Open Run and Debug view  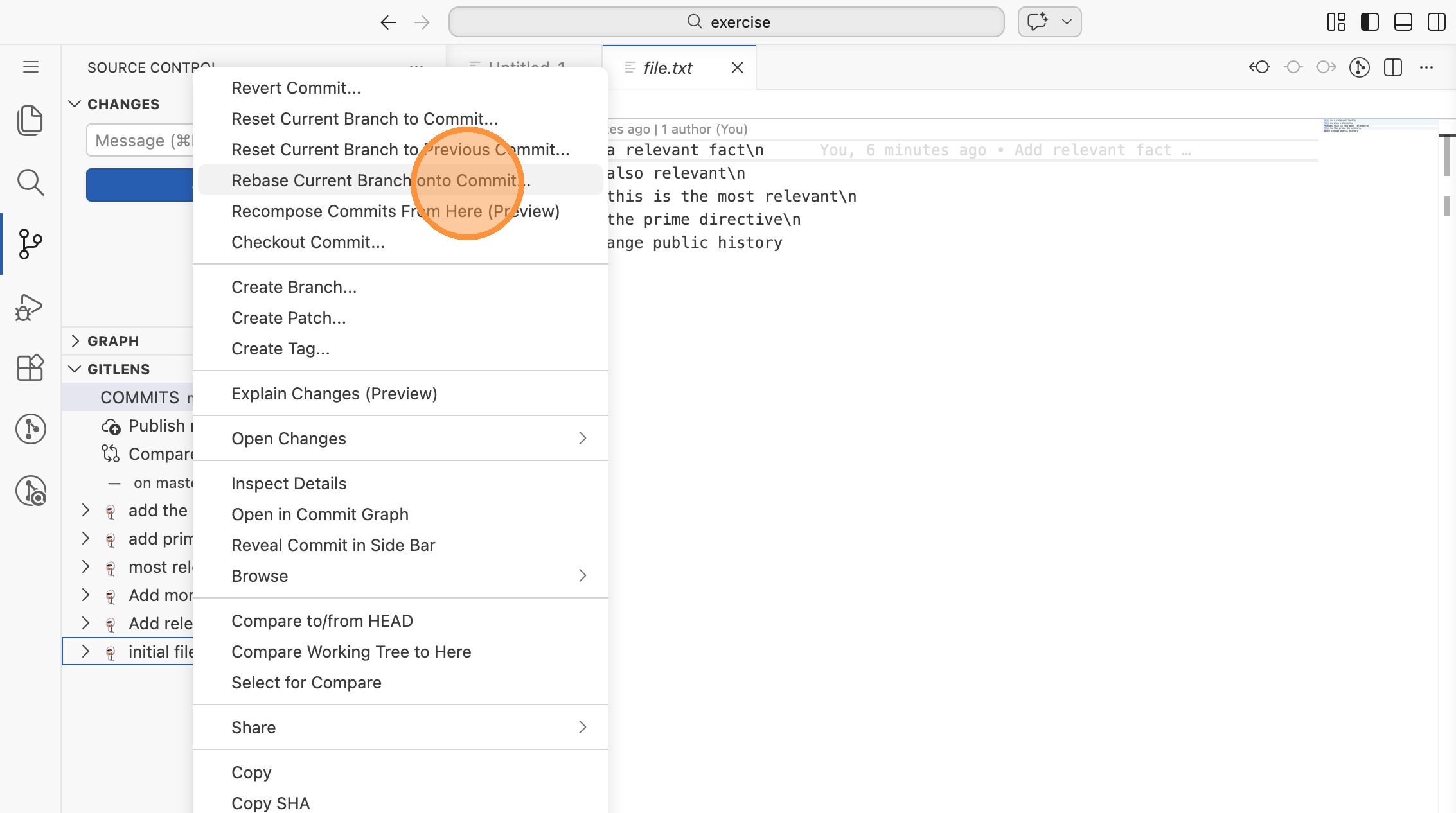30,308
